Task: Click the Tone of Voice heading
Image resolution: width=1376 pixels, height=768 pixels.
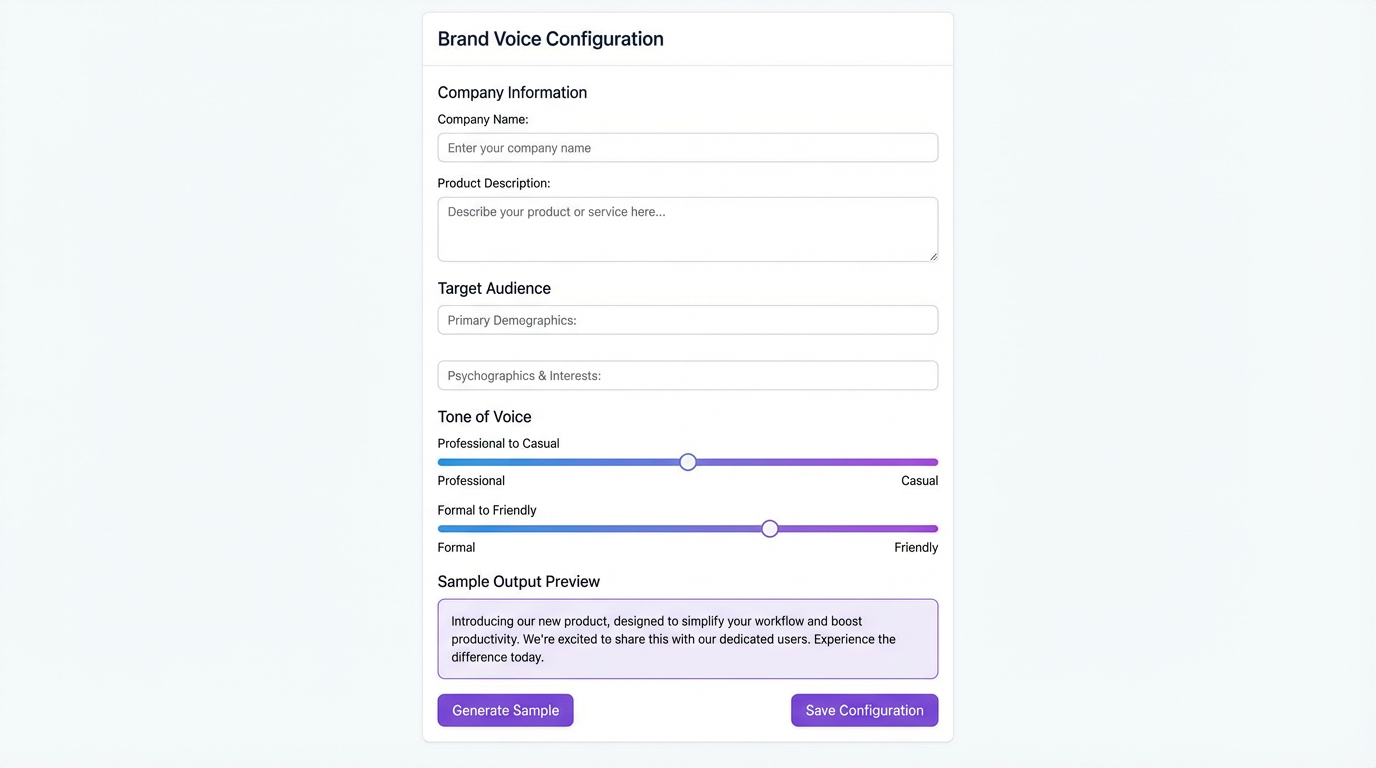Action: pyautogui.click(x=484, y=416)
